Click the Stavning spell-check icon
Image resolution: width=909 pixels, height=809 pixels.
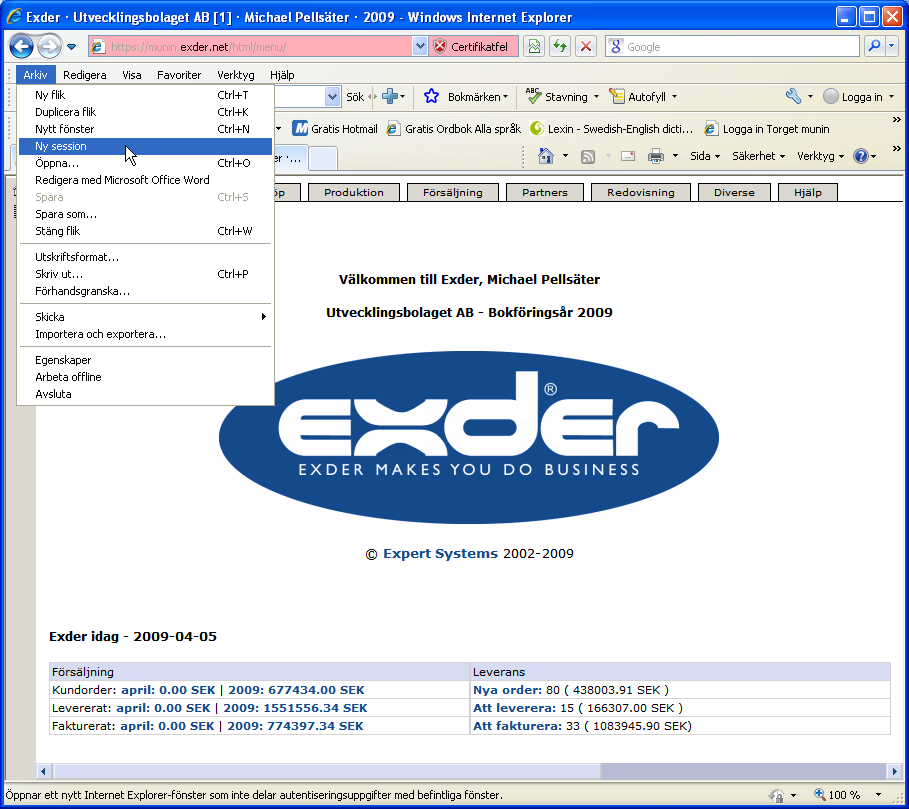point(534,96)
